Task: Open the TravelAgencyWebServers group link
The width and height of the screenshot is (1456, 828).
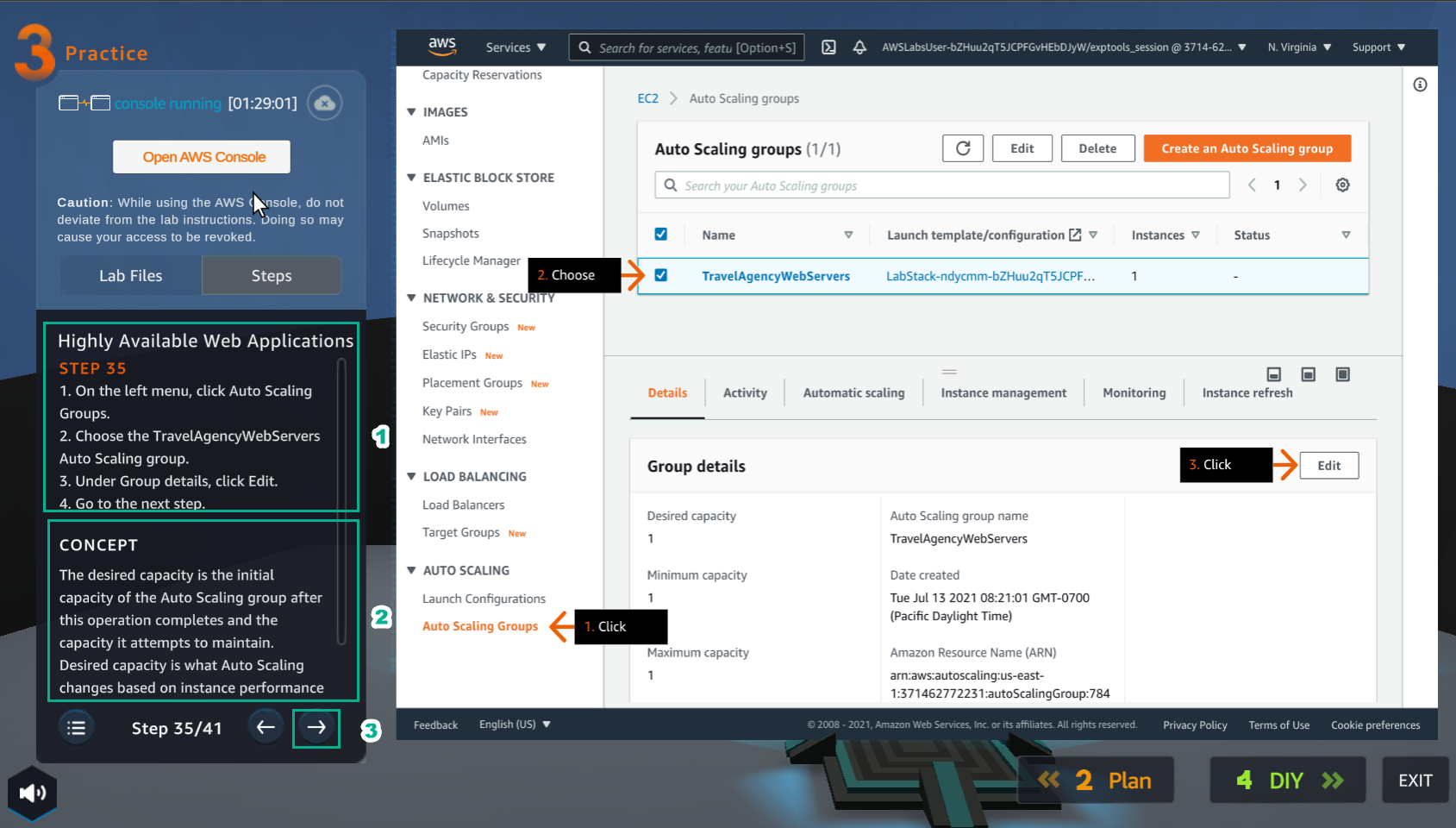Action: click(775, 276)
